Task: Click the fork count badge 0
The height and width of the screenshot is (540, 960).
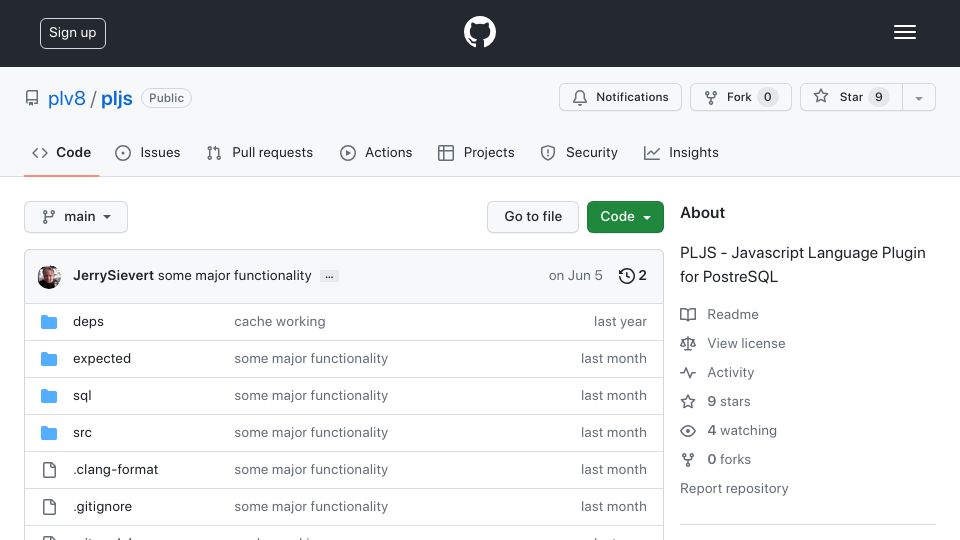Action: click(x=767, y=97)
